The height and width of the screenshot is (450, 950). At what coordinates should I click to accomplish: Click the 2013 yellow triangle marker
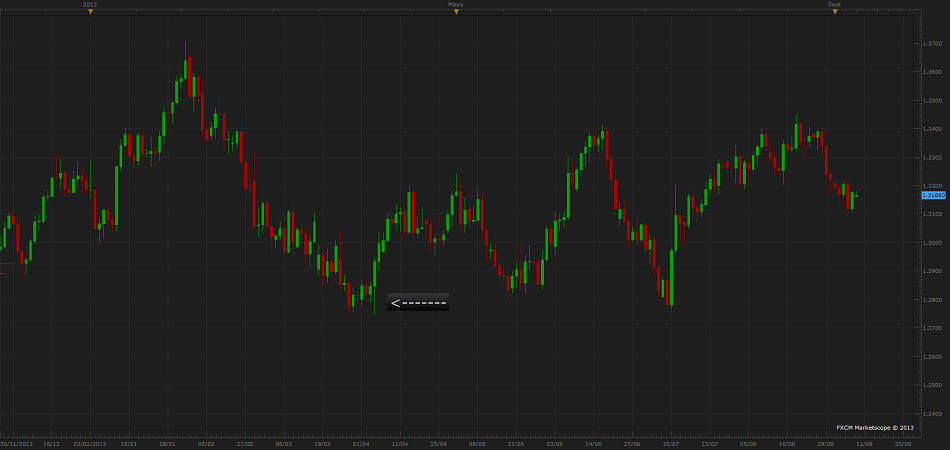pos(90,11)
